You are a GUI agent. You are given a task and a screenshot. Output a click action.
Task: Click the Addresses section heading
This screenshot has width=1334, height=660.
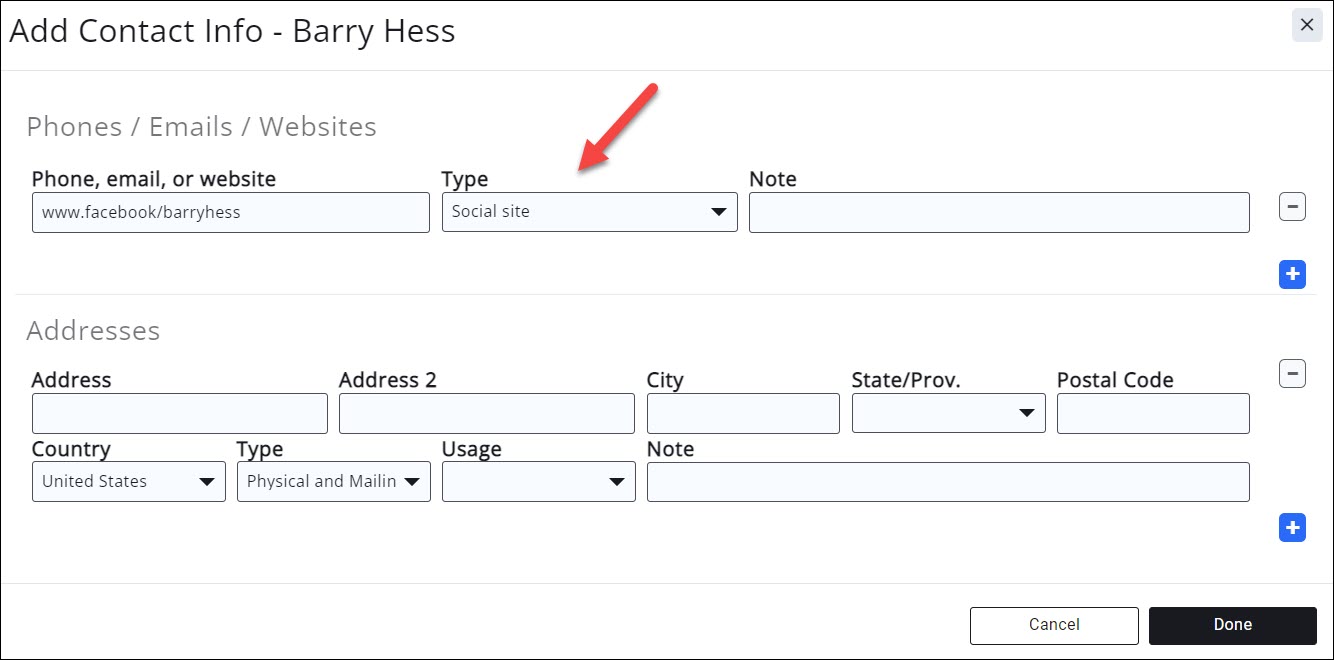93,331
